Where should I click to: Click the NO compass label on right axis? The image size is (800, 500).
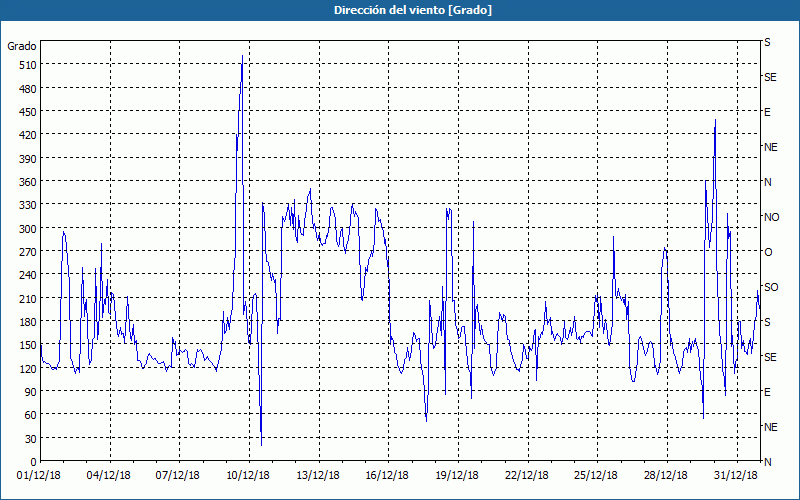[771, 217]
